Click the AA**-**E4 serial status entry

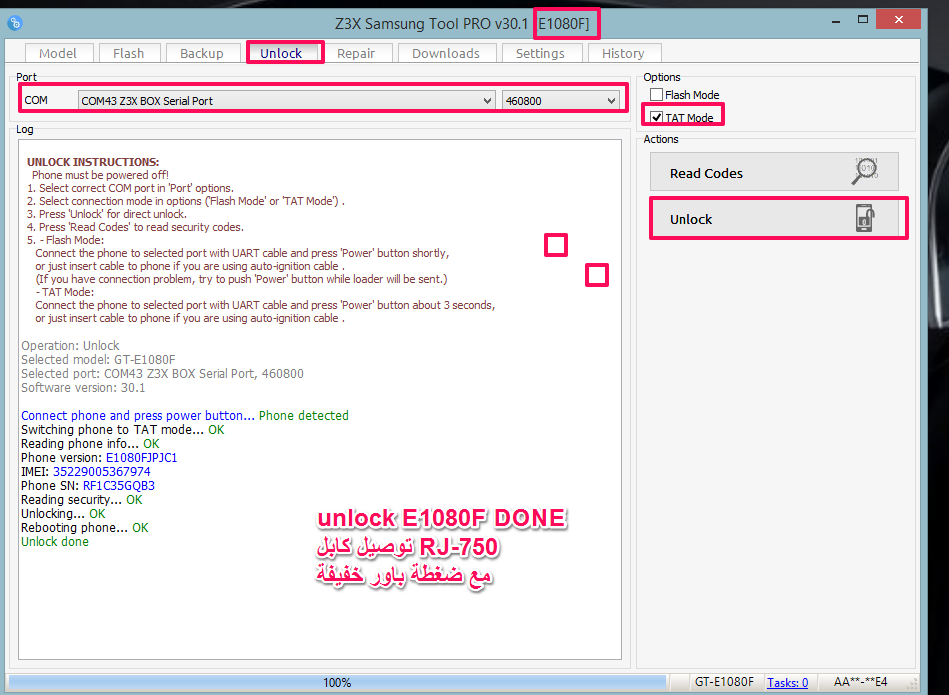pyautogui.click(x=860, y=682)
